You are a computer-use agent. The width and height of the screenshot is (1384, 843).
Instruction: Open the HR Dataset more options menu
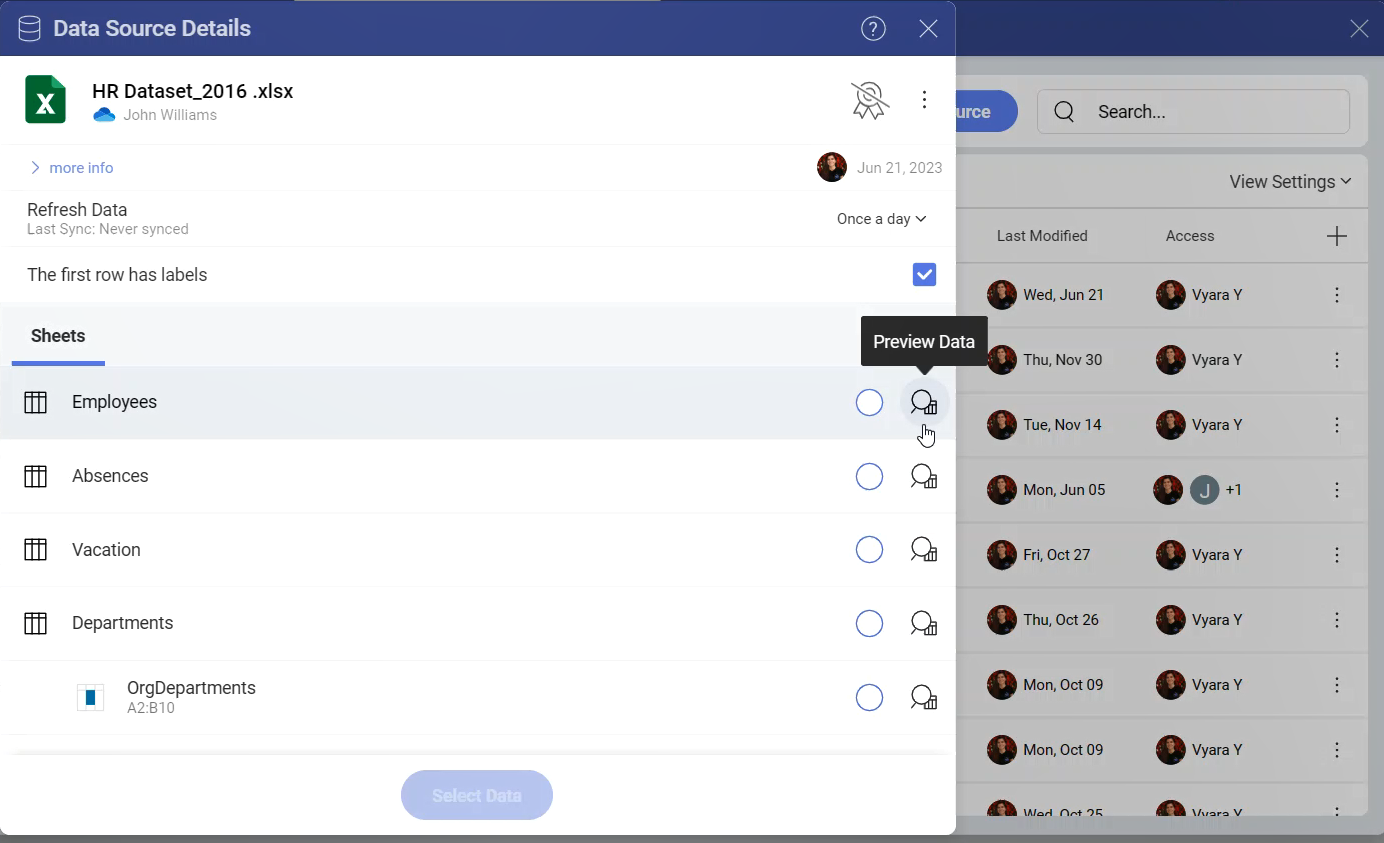point(924,99)
